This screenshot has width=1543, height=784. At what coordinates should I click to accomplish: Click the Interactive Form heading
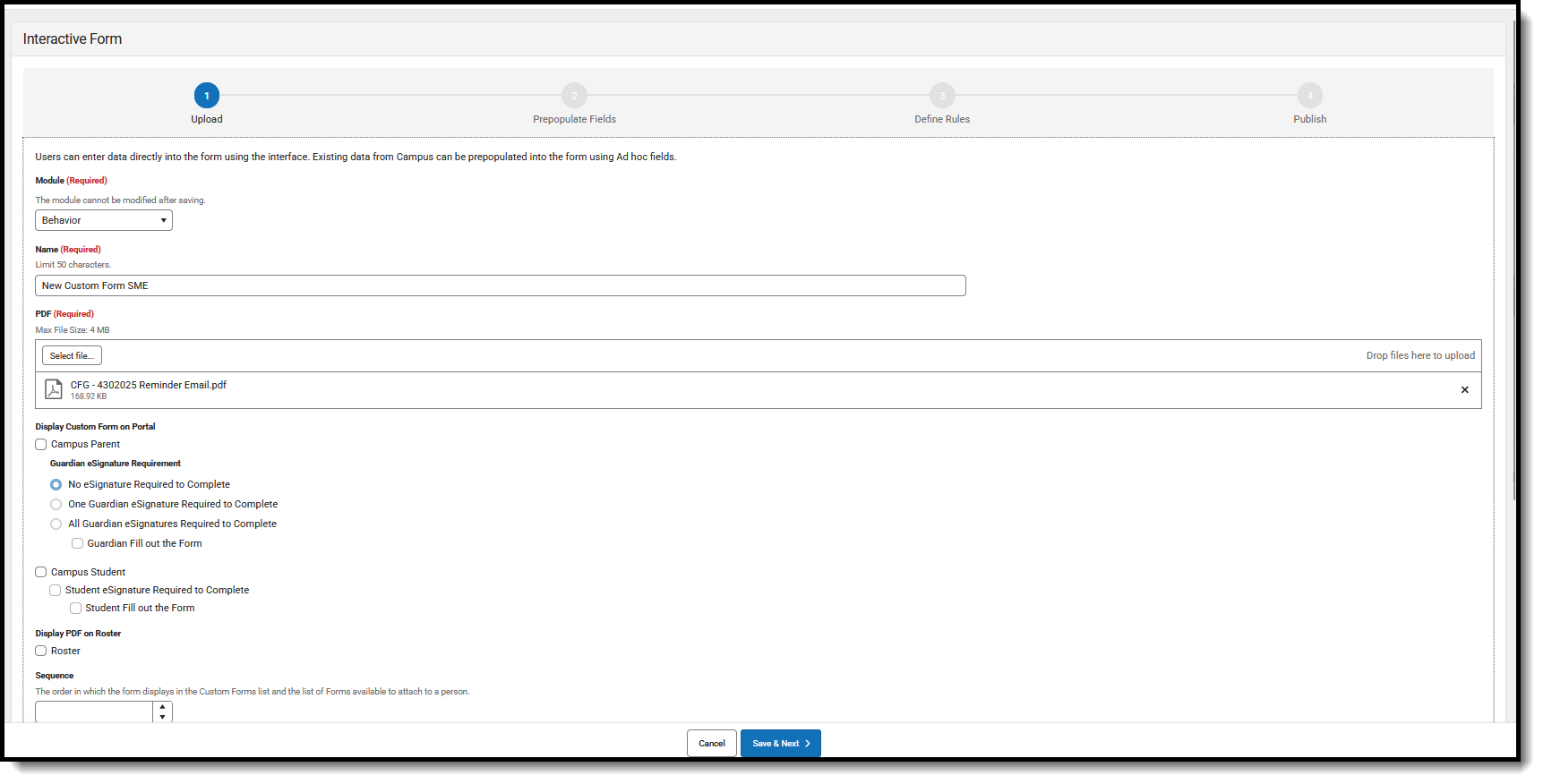point(73,38)
